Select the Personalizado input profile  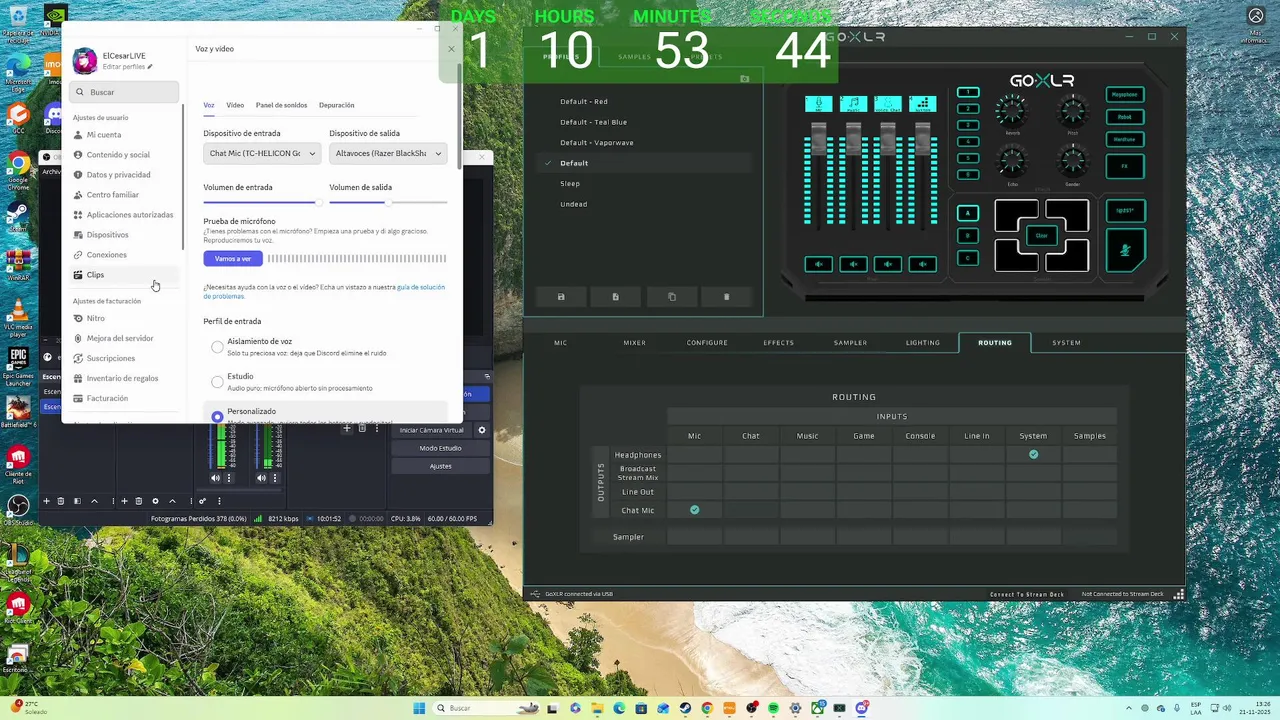[217, 416]
